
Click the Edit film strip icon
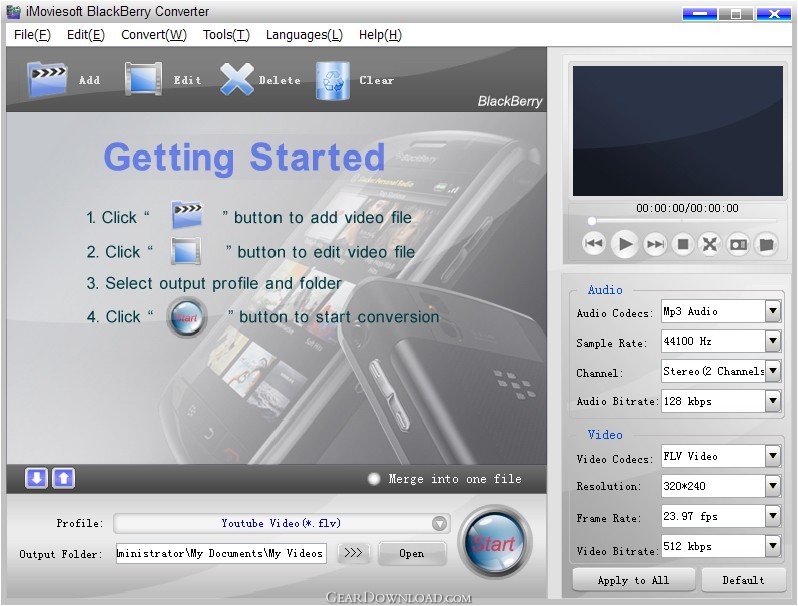click(x=144, y=78)
